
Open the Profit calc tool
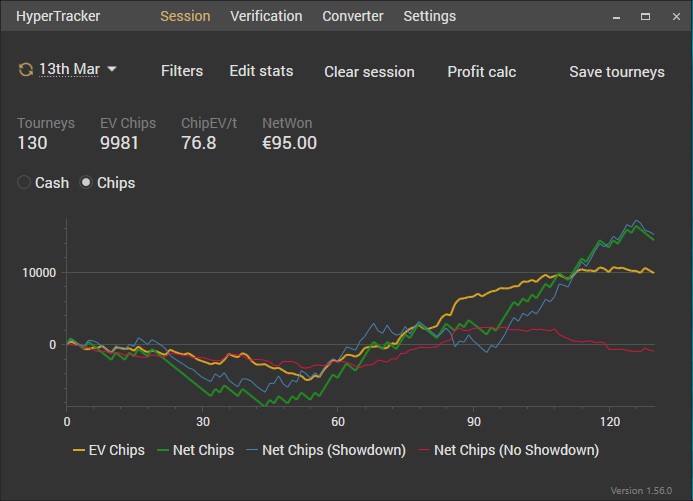[482, 72]
